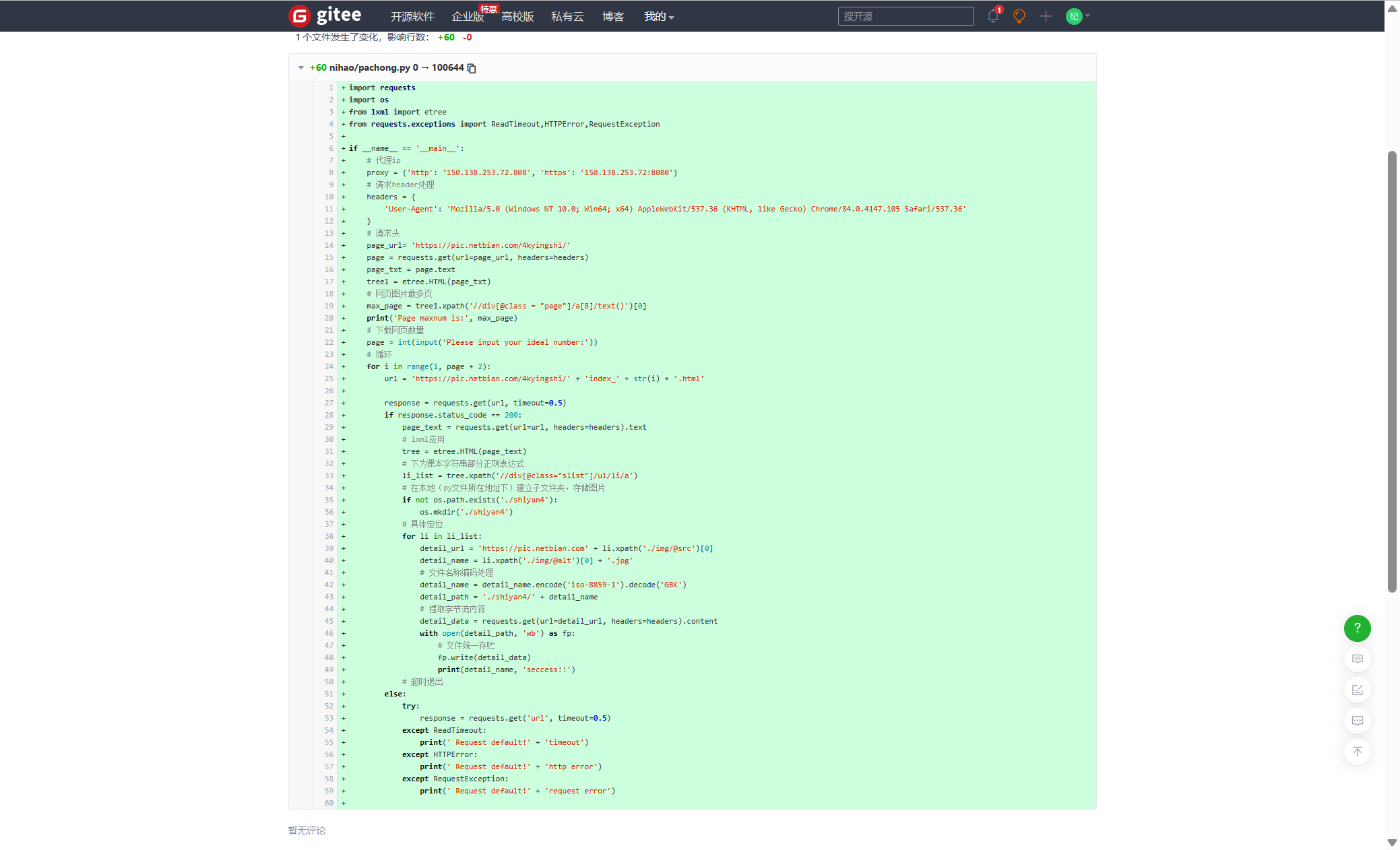Open the 开源软件 menu item
Screen dimensions: 1400x850
click(x=412, y=16)
